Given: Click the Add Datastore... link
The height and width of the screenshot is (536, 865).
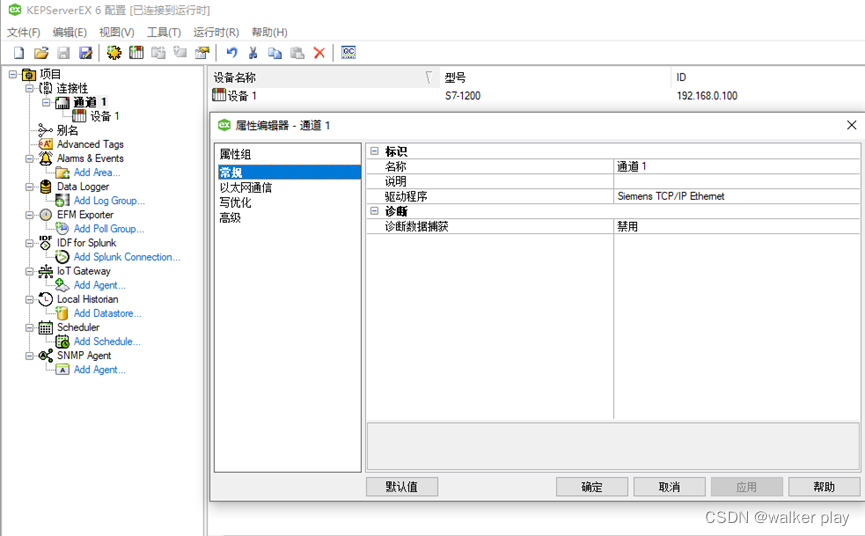Looking at the screenshot, I should (108, 313).
